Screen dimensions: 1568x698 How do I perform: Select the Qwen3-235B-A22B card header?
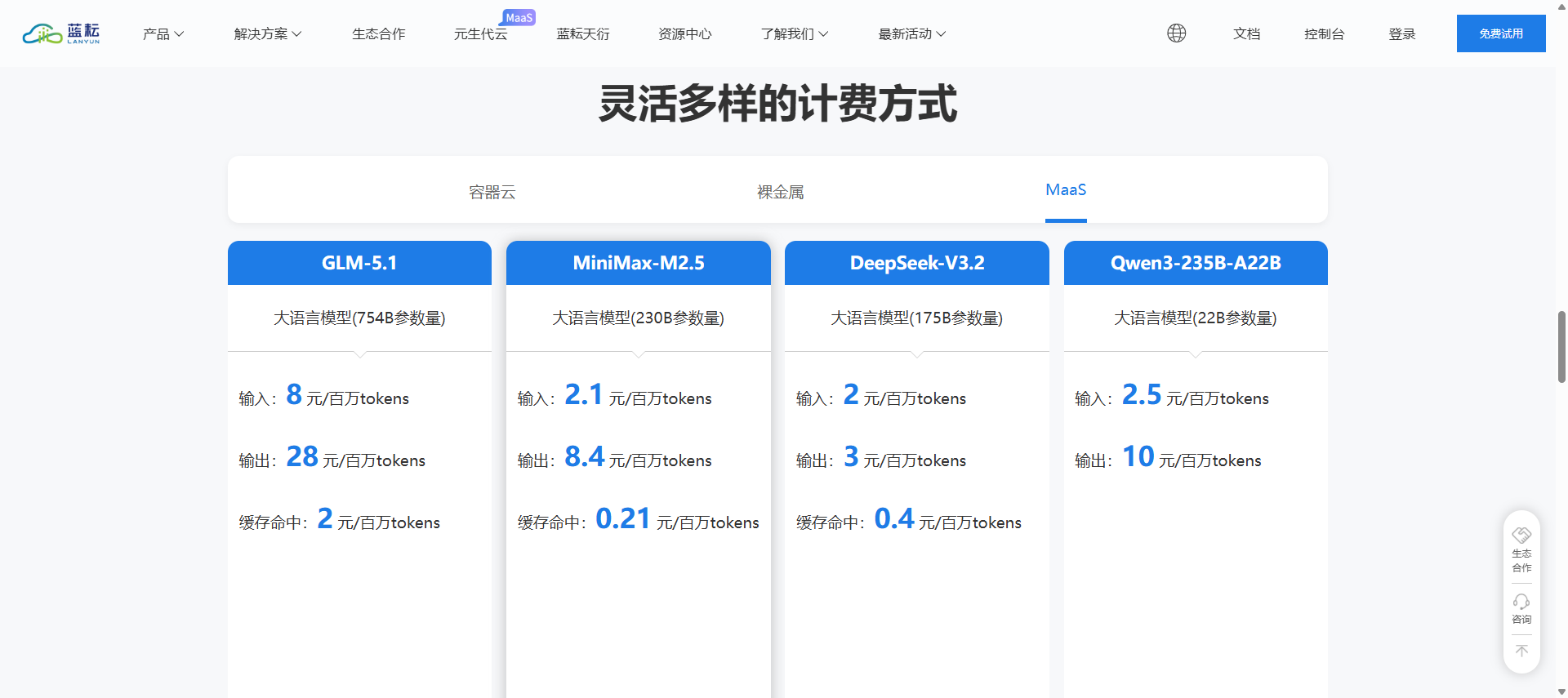point(1196,263)
